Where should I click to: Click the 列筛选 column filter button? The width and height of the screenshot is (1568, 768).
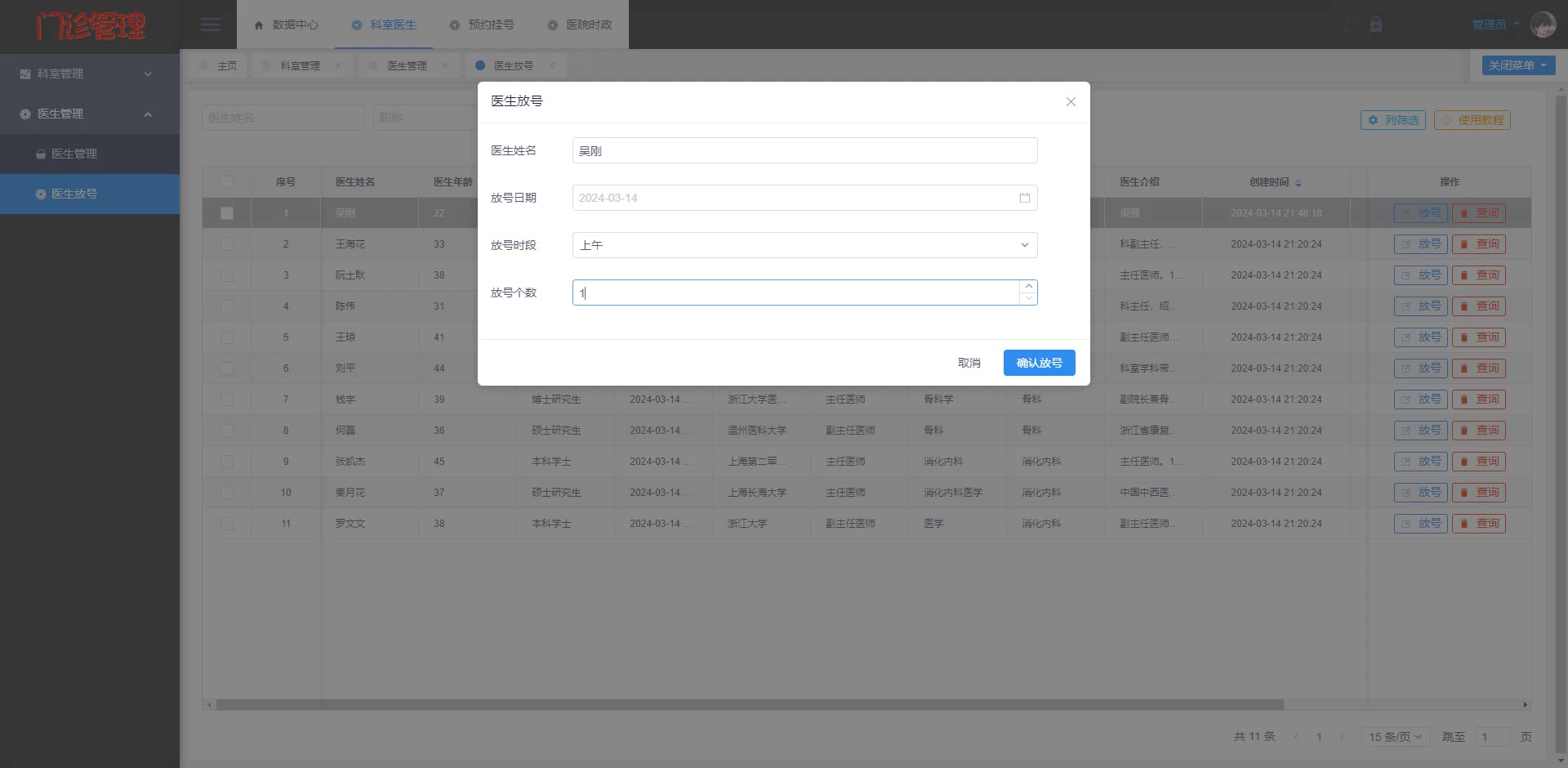1393,120
